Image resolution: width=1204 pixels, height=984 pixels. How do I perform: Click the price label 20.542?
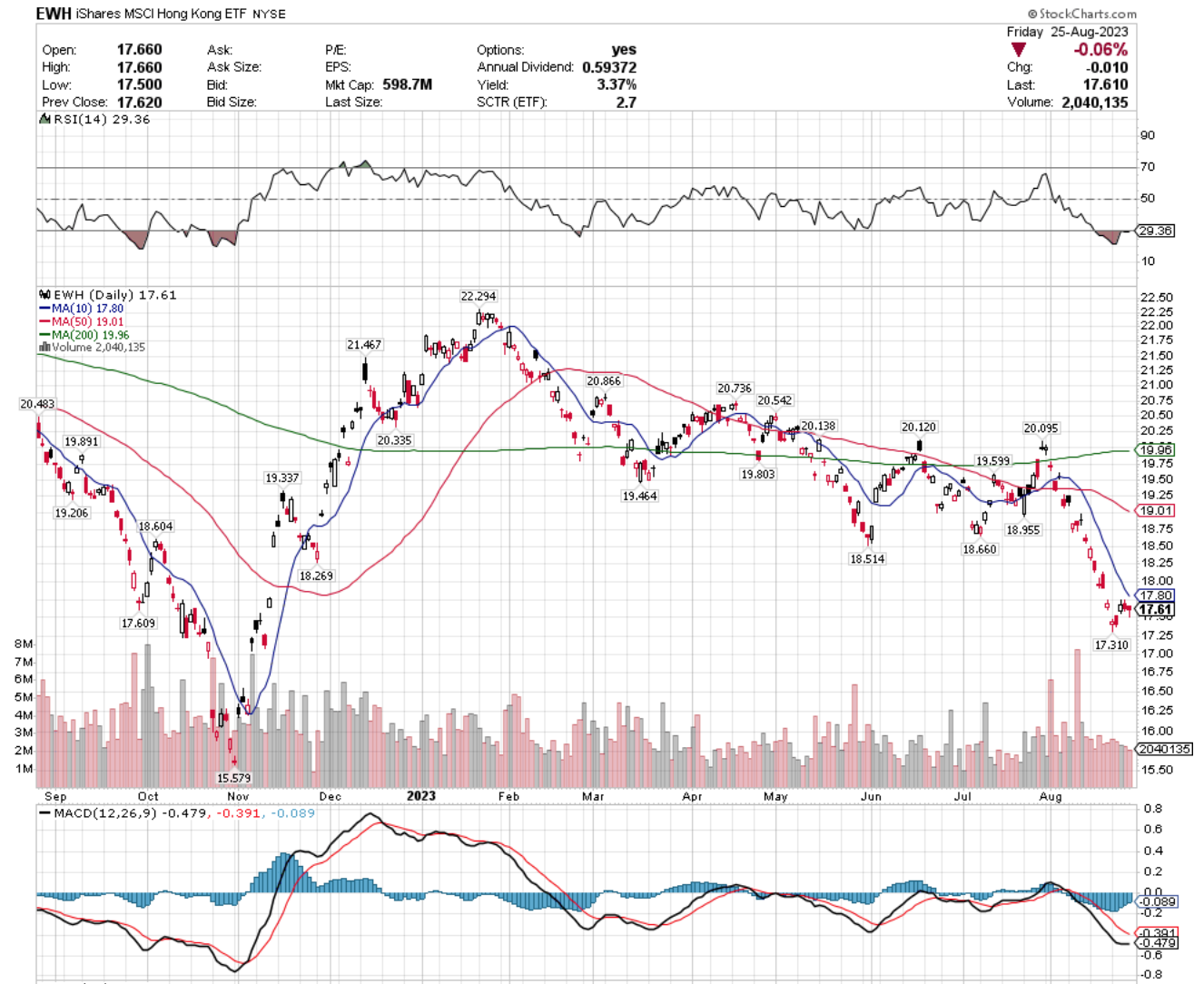(775, 400)
